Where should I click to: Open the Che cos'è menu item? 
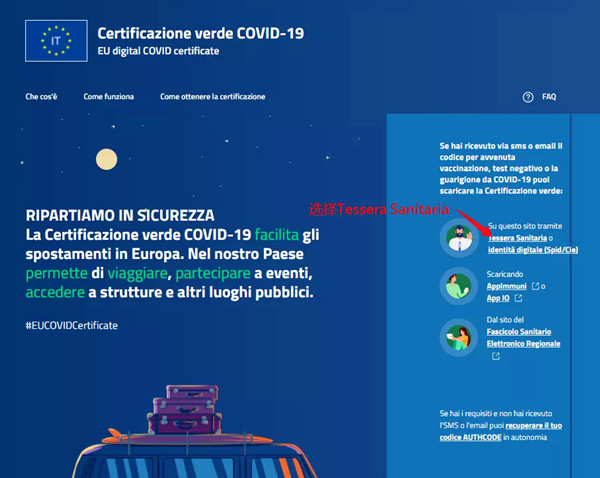click(x=41, y=96)
